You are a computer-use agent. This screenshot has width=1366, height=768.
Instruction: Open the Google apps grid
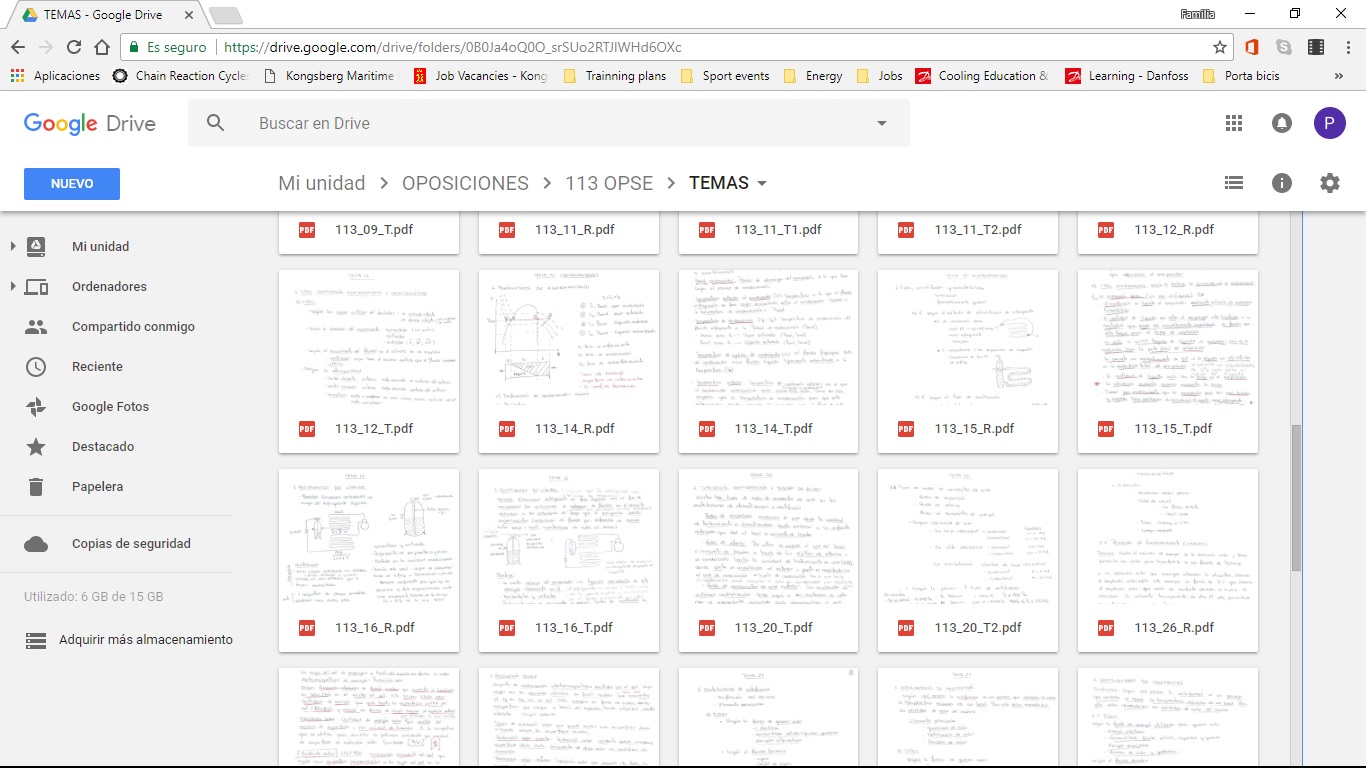(1234, 123)
